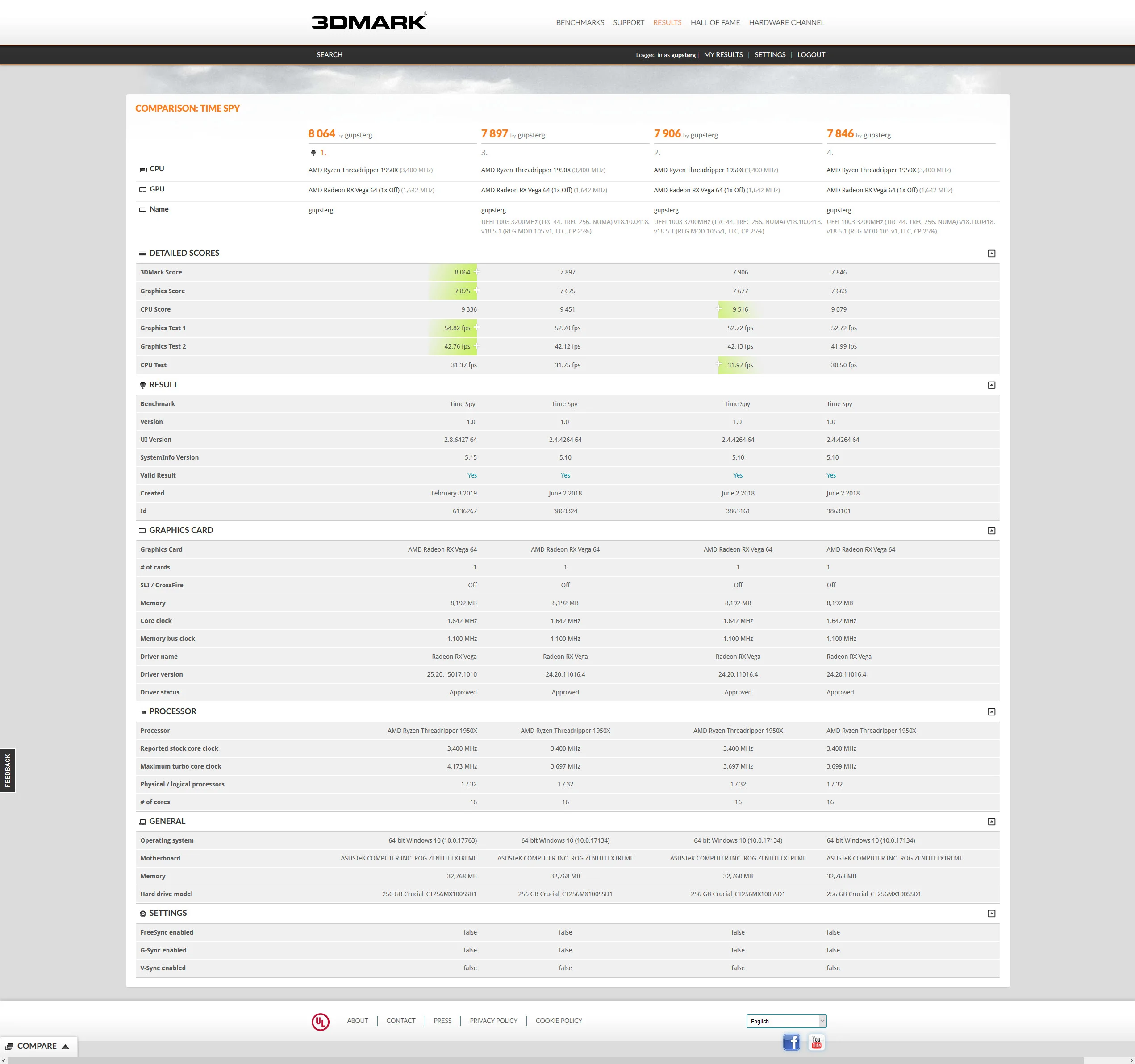Viewport: 1135px width, 1064px height.
Task: Click the Contact footer link
Action: pyautogui.click(x=401, y=1021)
